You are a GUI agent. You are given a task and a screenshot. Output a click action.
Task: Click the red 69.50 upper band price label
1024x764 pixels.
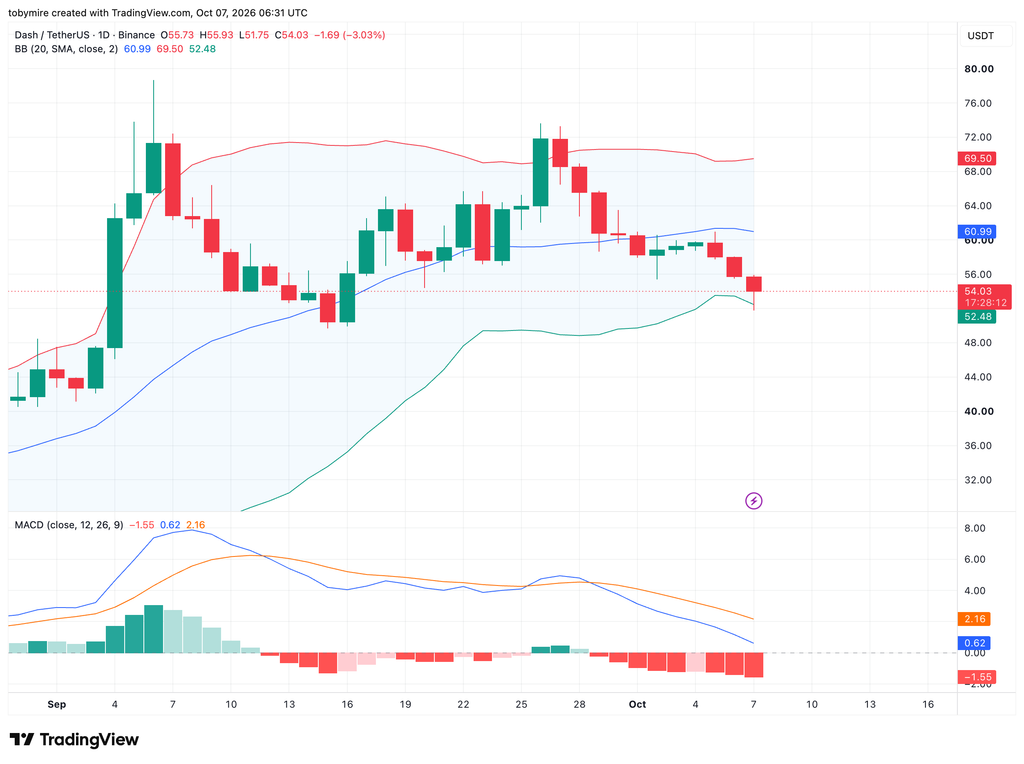click(978, 158)
